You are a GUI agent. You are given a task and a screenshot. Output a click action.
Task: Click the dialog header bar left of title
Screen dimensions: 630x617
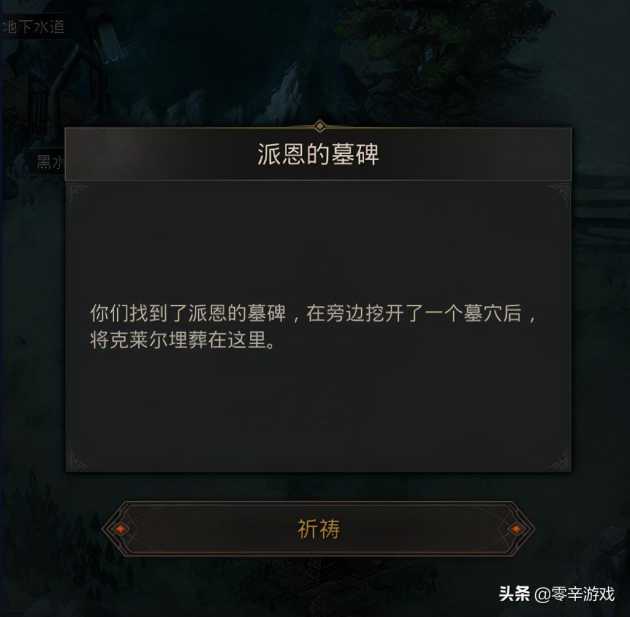pos(161,154)
